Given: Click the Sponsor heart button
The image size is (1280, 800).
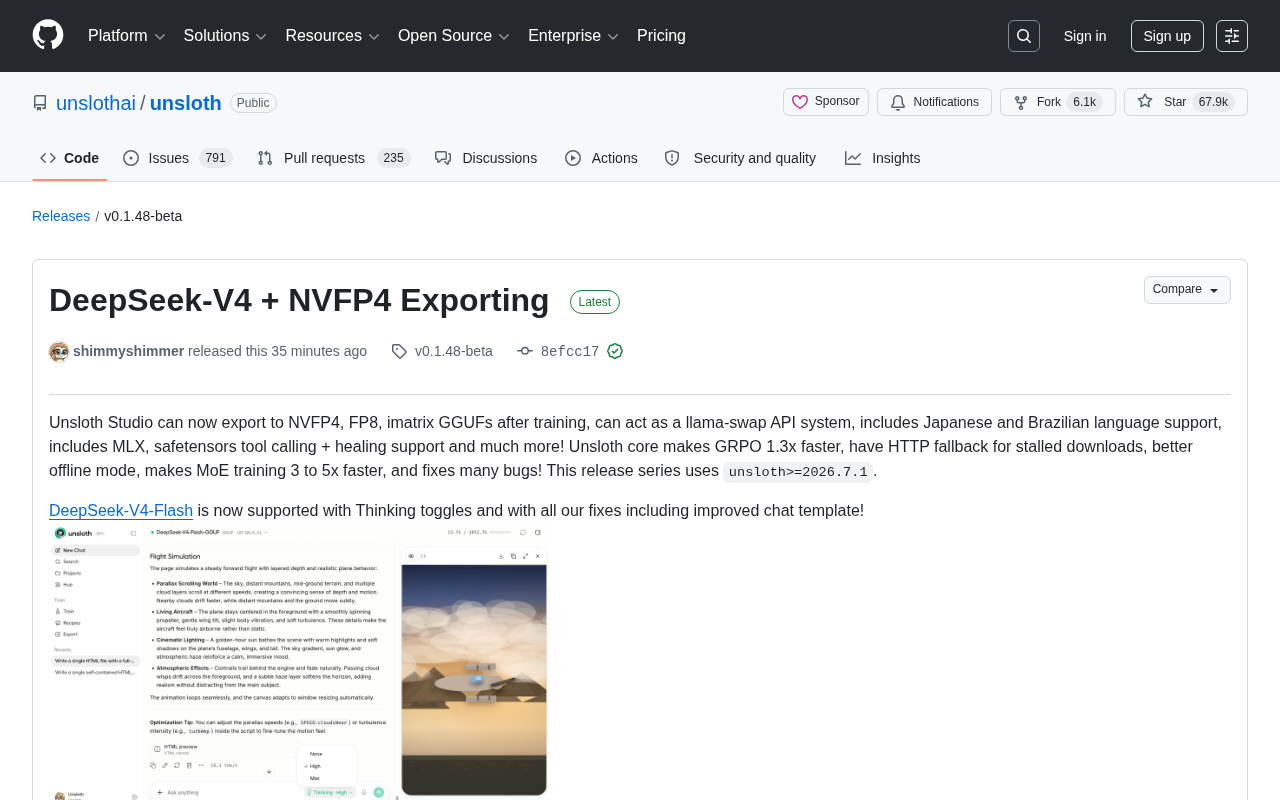Looking at the screenshot, I should click(826, 102).
